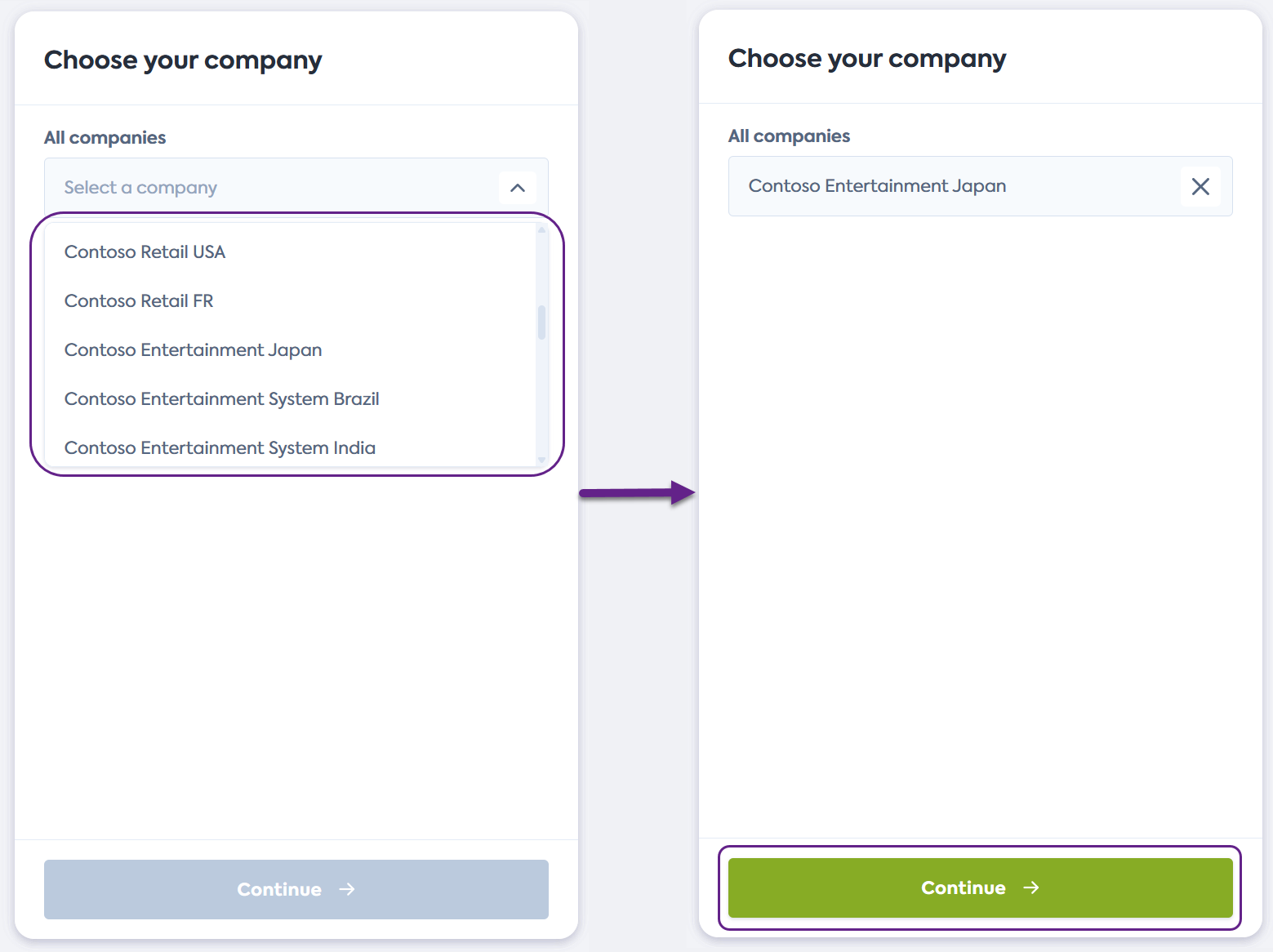Screen dimensions: 1273x952
Task: Click the 'All companies' label above the empty selector
Action: pos(105,138)
